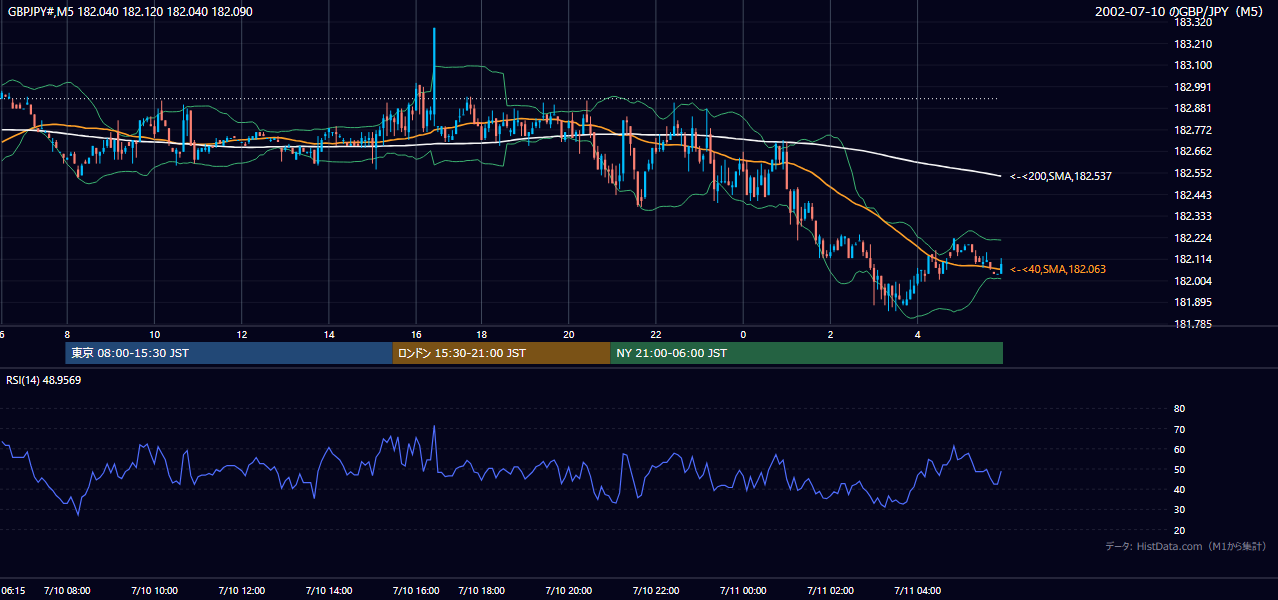
Task: Click the 181.785 price axis label
Action: (1192, 324)
